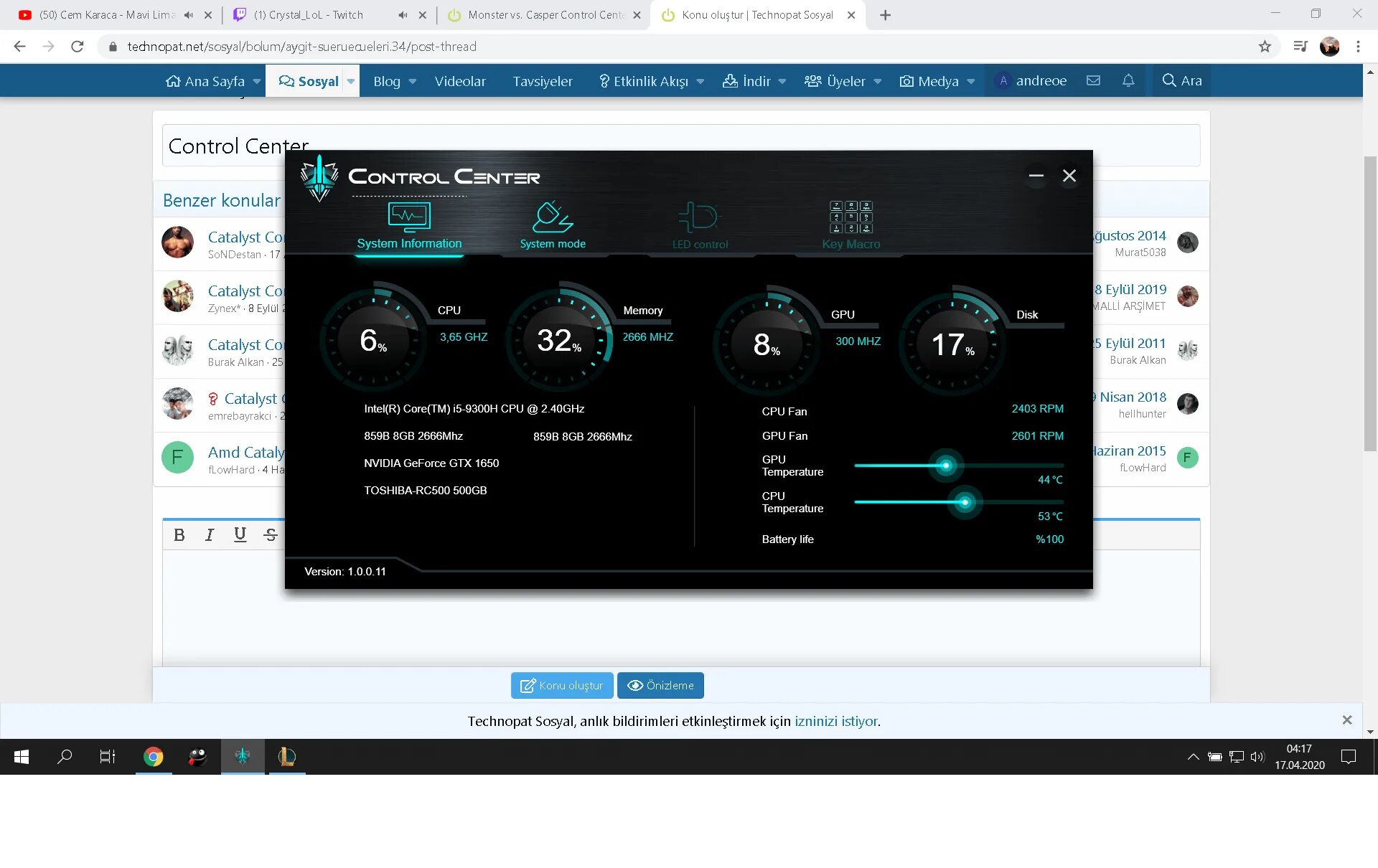Screen dimensions: 1378x868
Task: Bookmark this page with star icon
Action: coord(1265,47)
